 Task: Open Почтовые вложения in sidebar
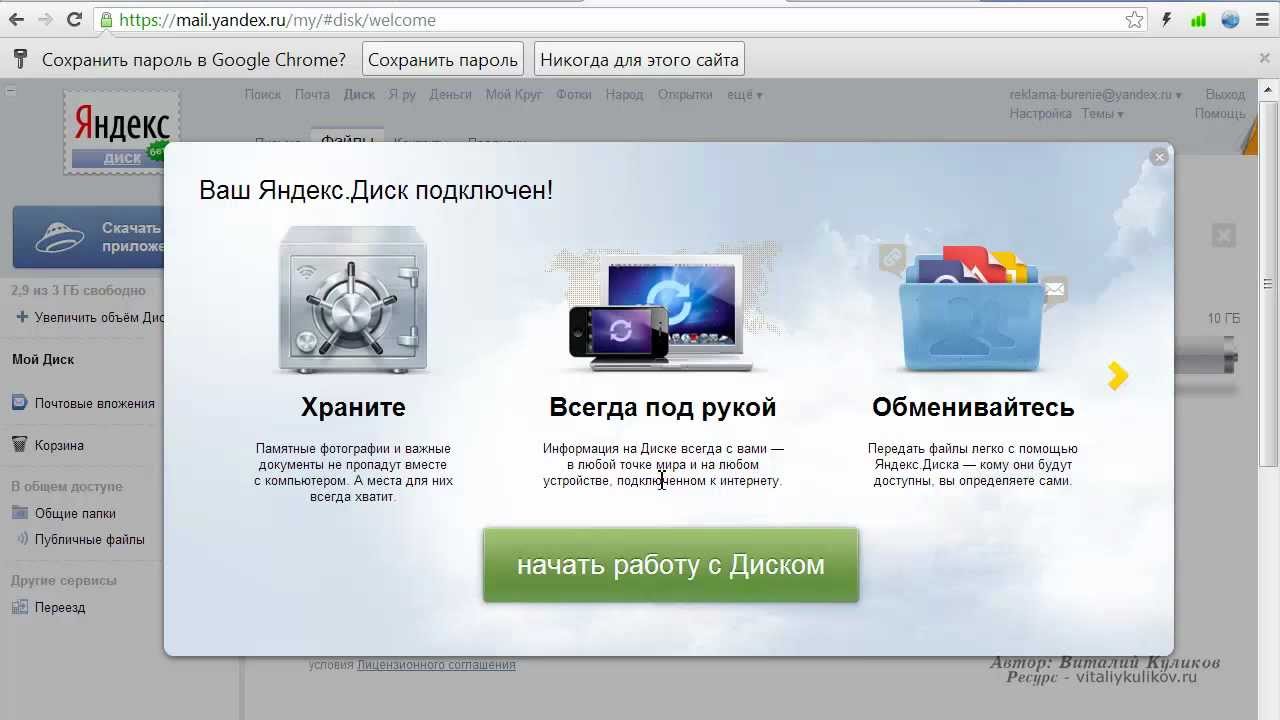point(94,403)
